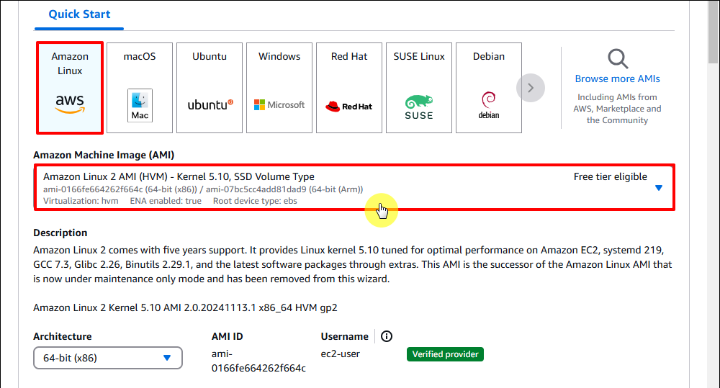Show more OS options with right arrow
The height and width of the screenshot is (388, 720).
click(x=530, y=88)
